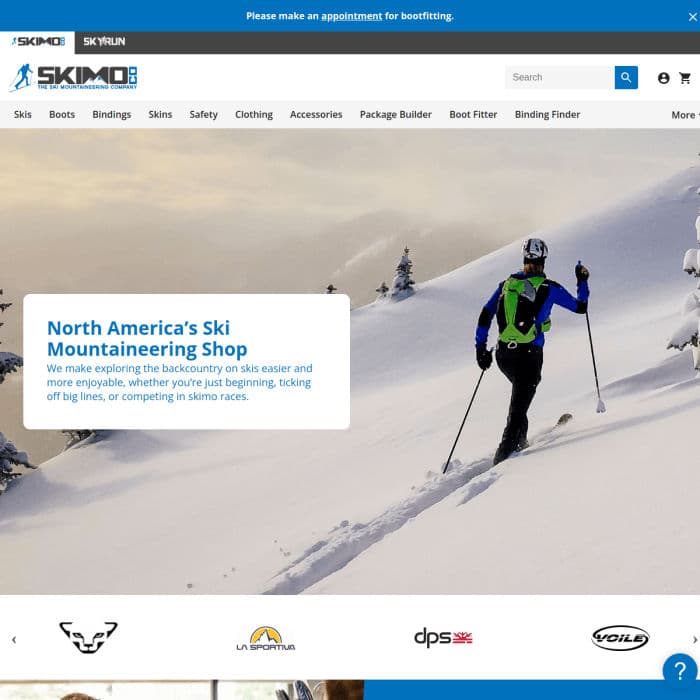Open the Skis menu
700x700 pixels.
pyautogui.click(x=23, y=115)
